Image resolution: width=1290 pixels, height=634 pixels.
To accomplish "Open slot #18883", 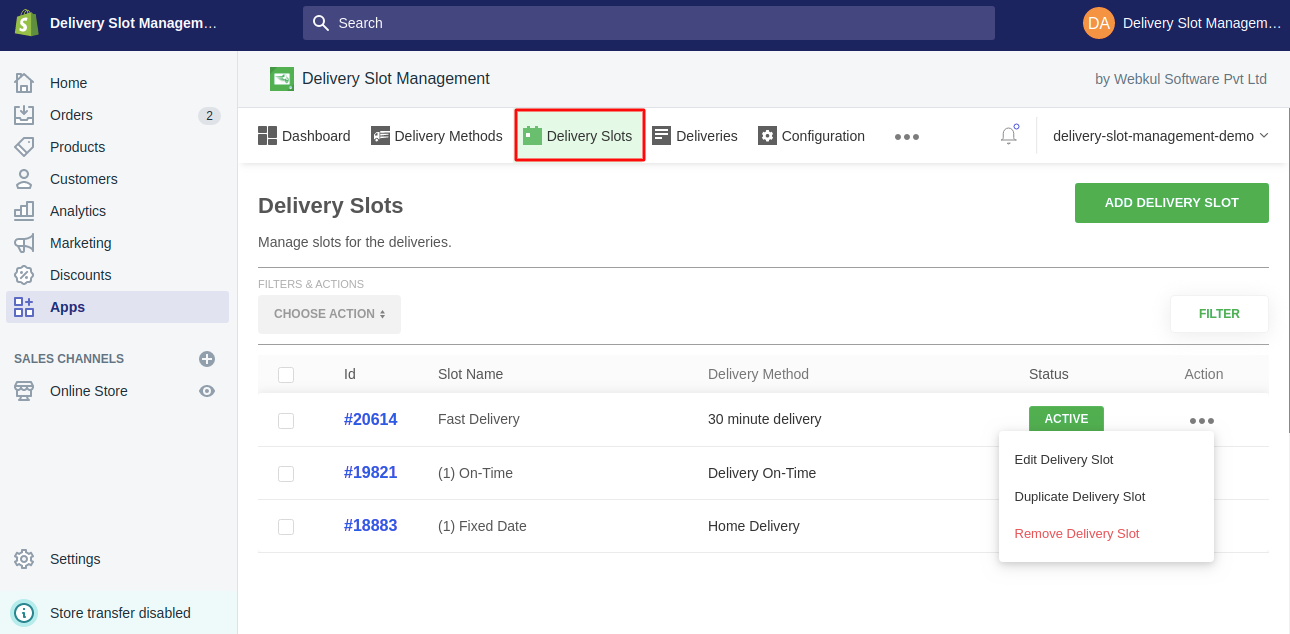I will click(x=371, y=526).
